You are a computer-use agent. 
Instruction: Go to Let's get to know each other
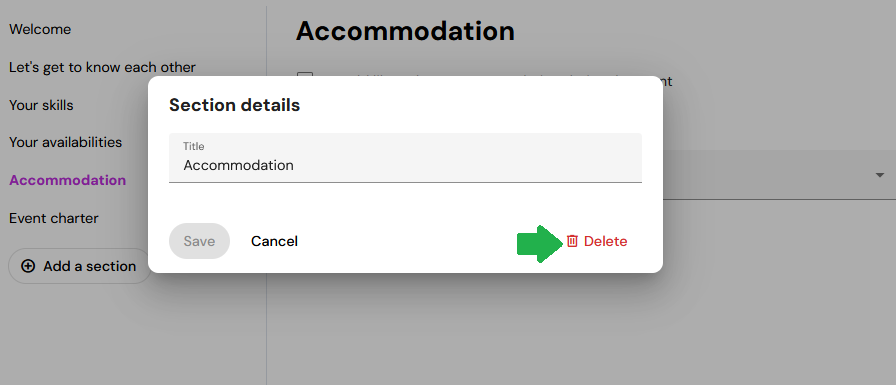point(102,67)
